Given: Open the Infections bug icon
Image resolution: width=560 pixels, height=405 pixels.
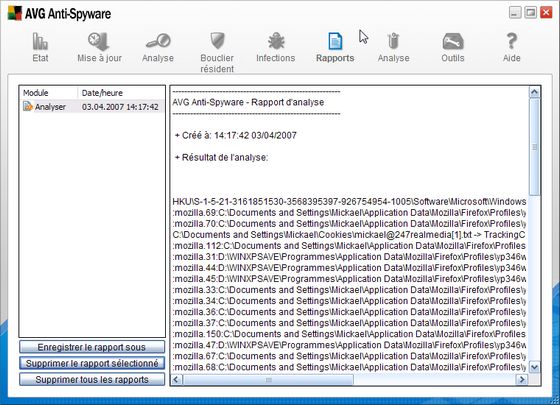Looking at the screenshot, I should [276, 41].
